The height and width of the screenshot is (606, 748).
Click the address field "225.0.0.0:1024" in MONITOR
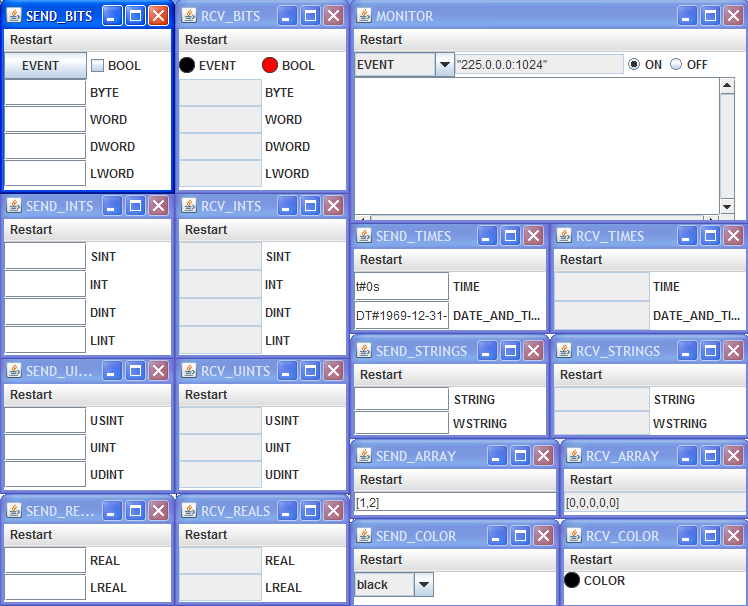tap(540, 64)
